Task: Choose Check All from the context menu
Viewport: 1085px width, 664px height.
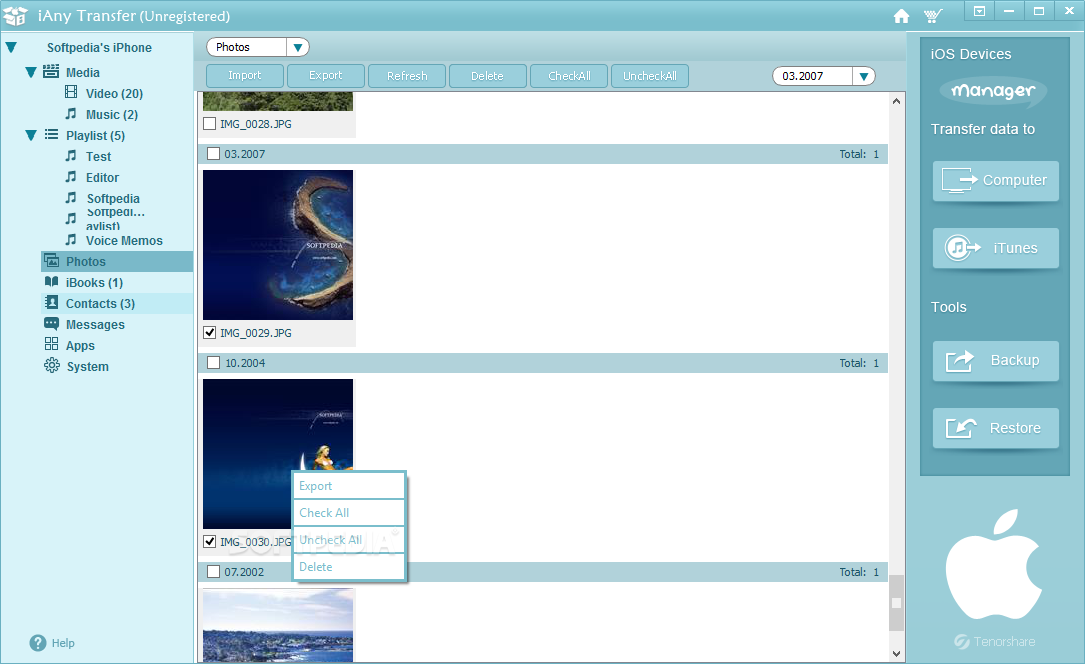Action: (349, 513)
